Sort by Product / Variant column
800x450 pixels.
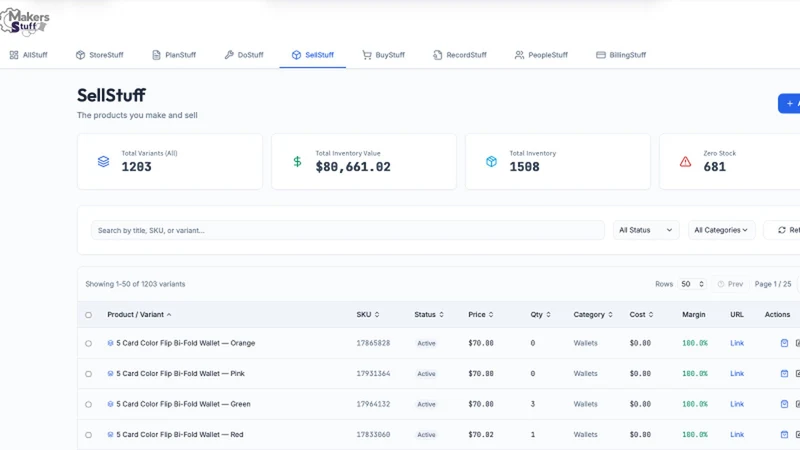point(139,314)
